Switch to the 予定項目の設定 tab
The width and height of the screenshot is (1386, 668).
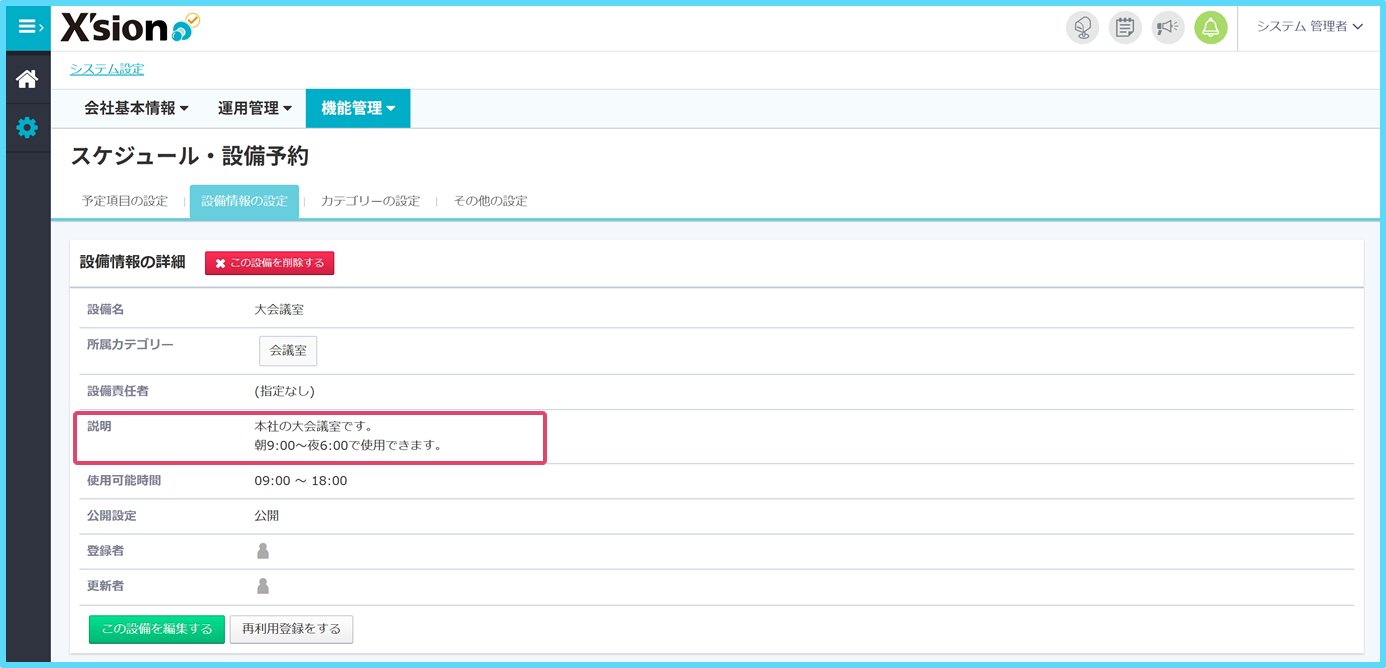125,201
